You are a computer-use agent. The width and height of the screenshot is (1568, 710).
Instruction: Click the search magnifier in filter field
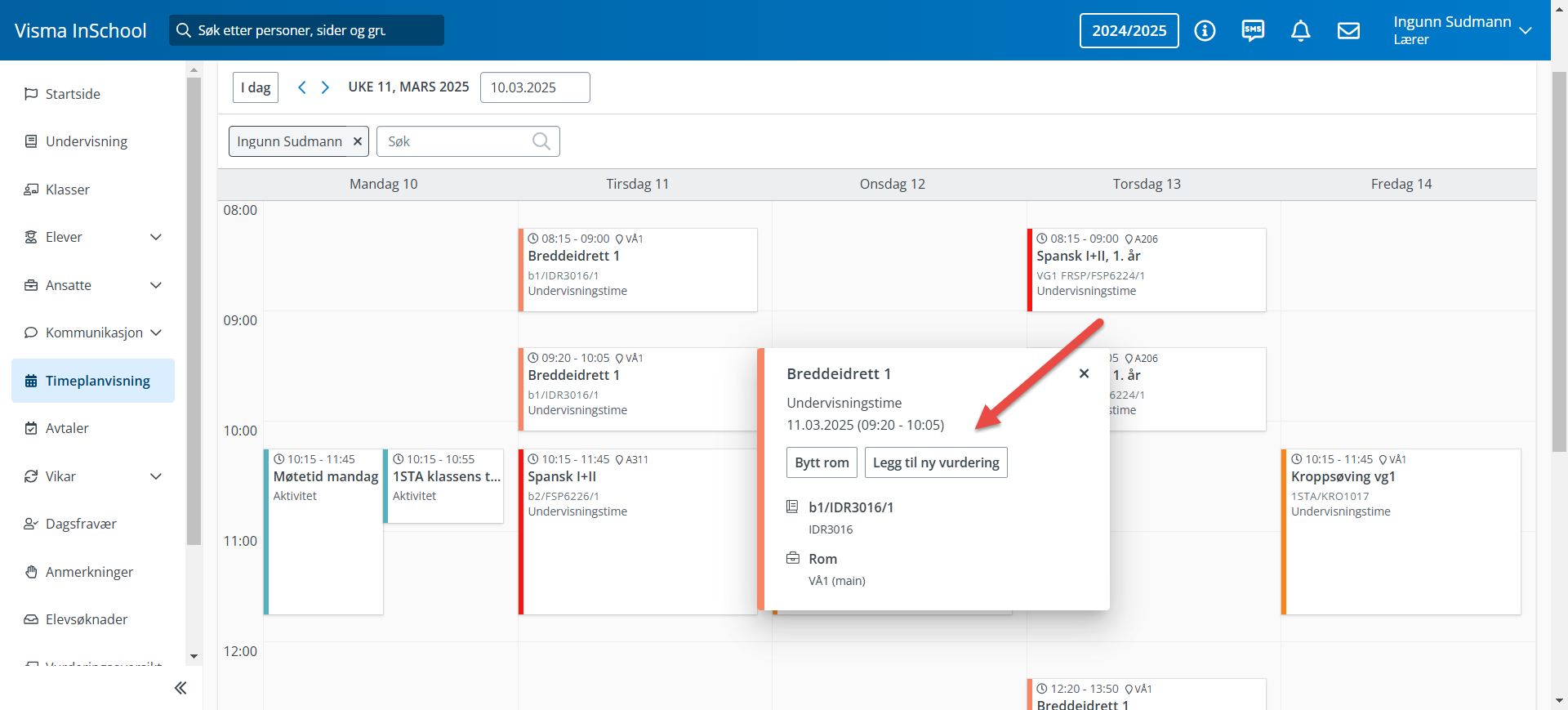[x=541, y=141]
